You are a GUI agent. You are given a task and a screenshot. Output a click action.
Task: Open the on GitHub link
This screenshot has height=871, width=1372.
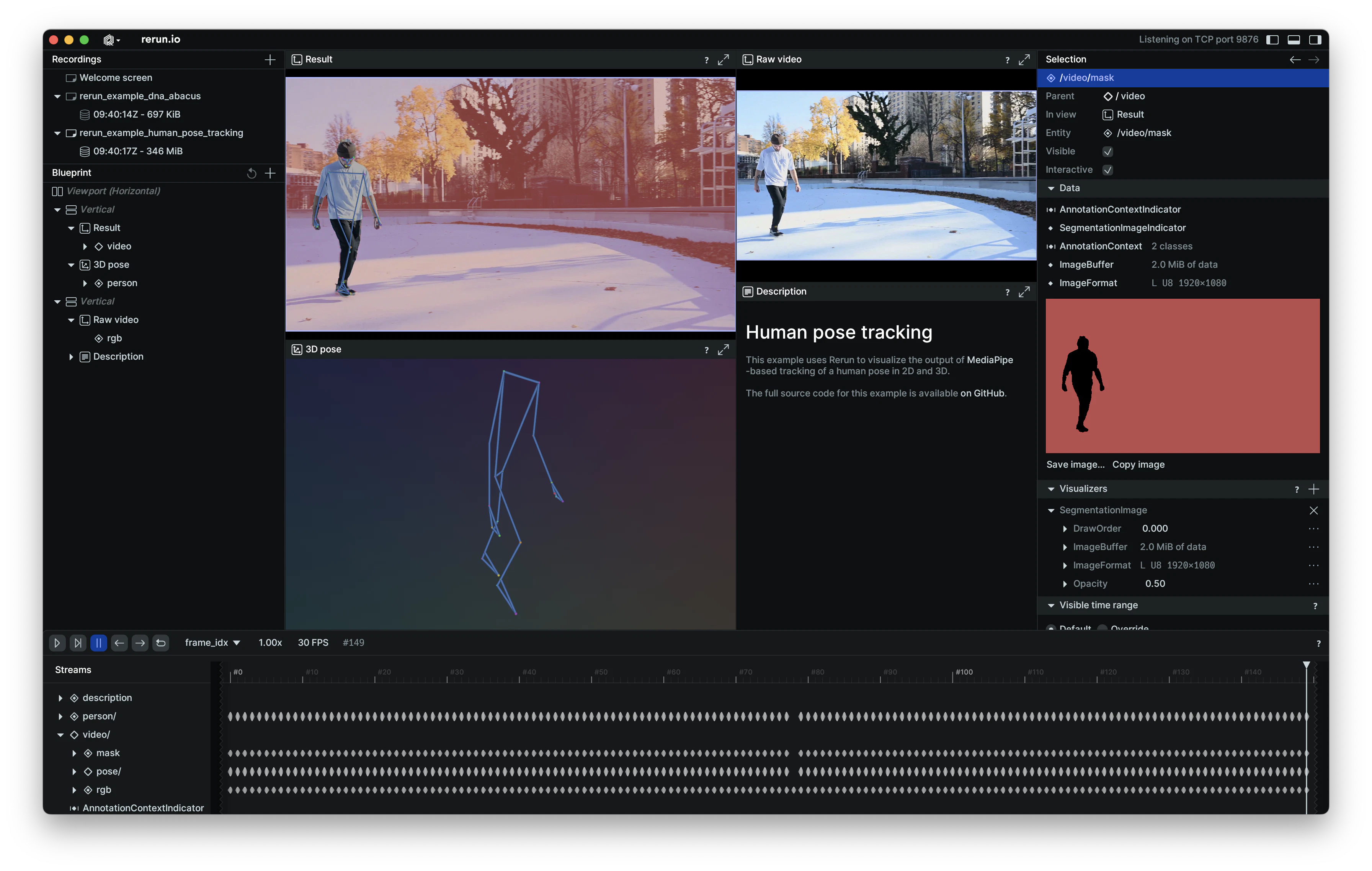click(982, 393)
